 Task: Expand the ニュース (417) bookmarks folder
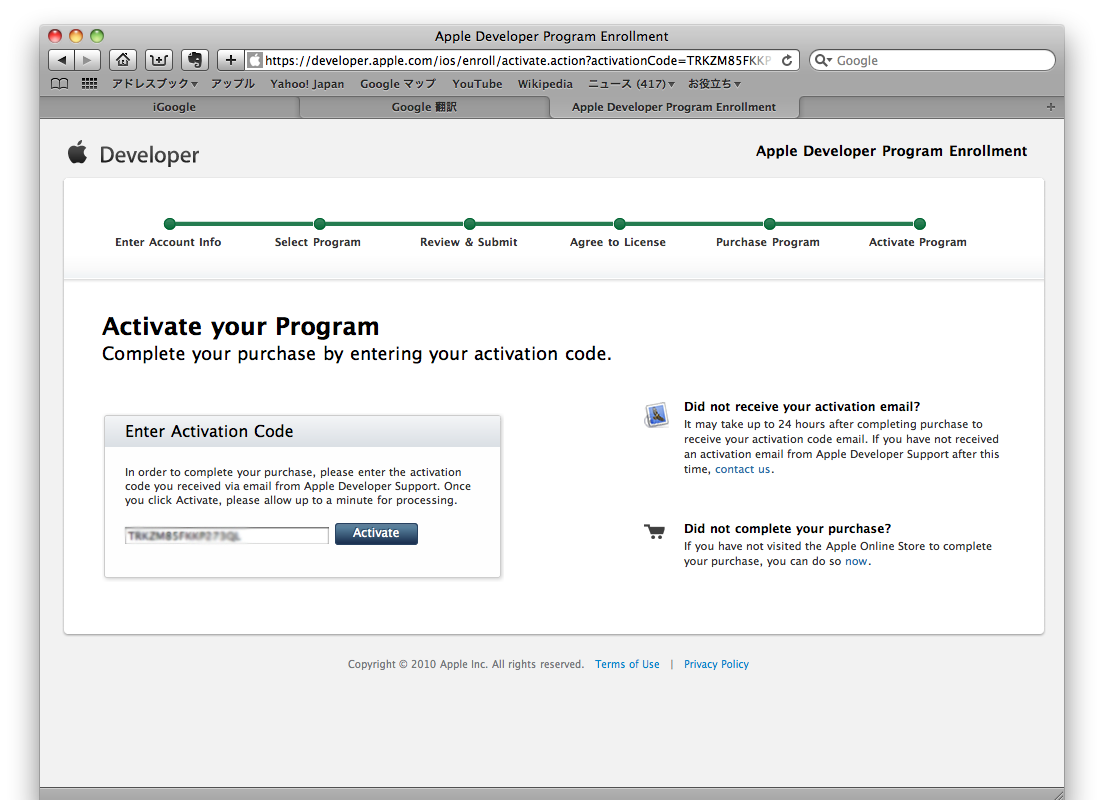(631, 84)
